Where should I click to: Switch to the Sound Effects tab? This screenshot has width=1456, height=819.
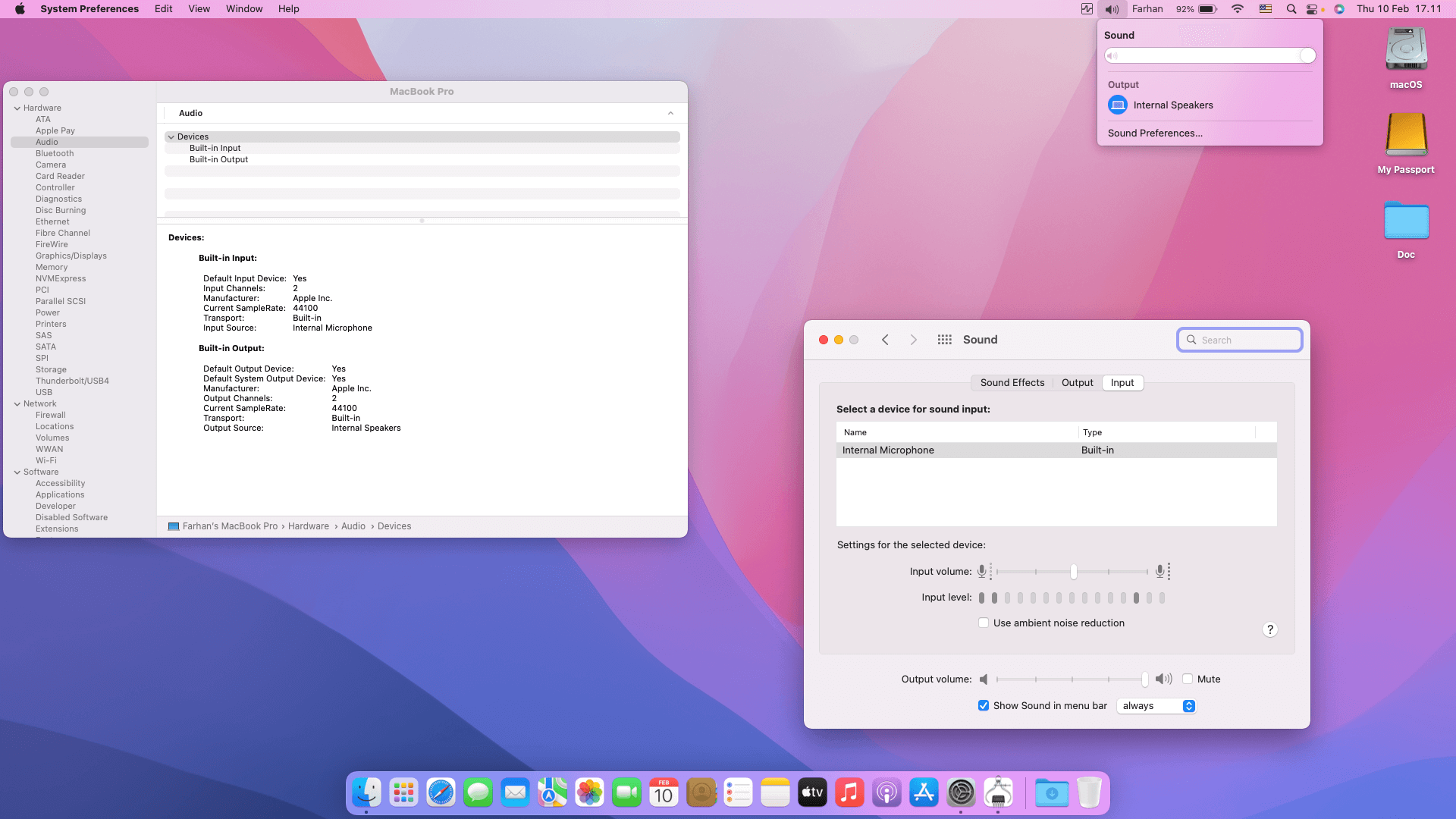click(x=1012, y=383)
